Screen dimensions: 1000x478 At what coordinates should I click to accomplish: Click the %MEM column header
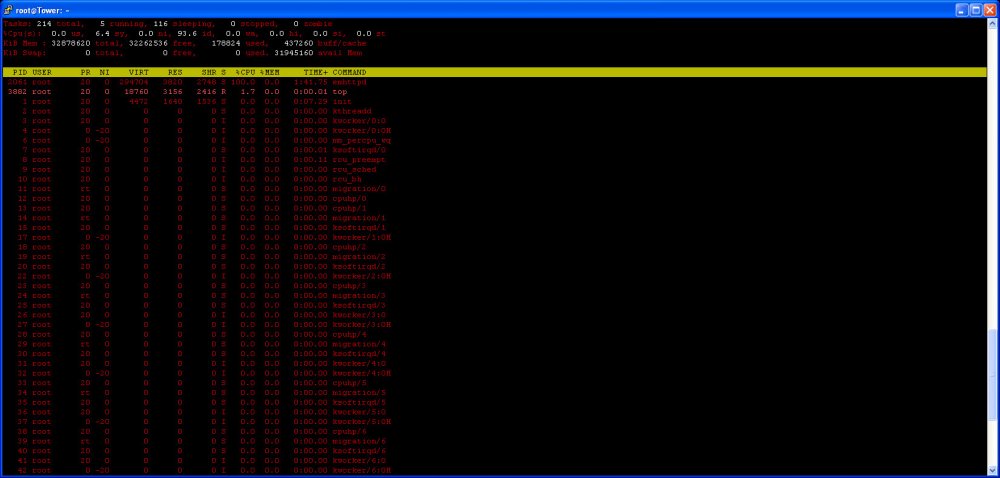pos(270,72)
